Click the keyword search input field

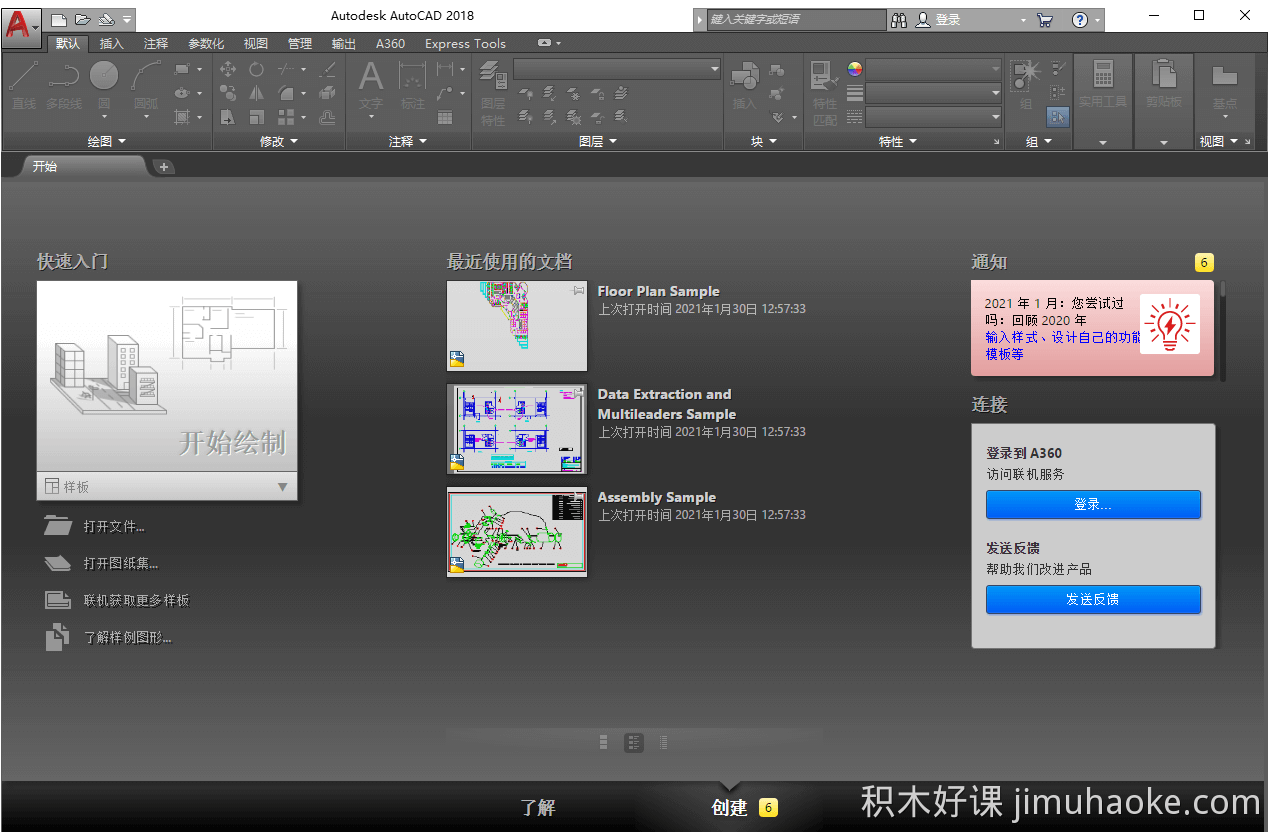pyautogui.click(x=796, y=19)
